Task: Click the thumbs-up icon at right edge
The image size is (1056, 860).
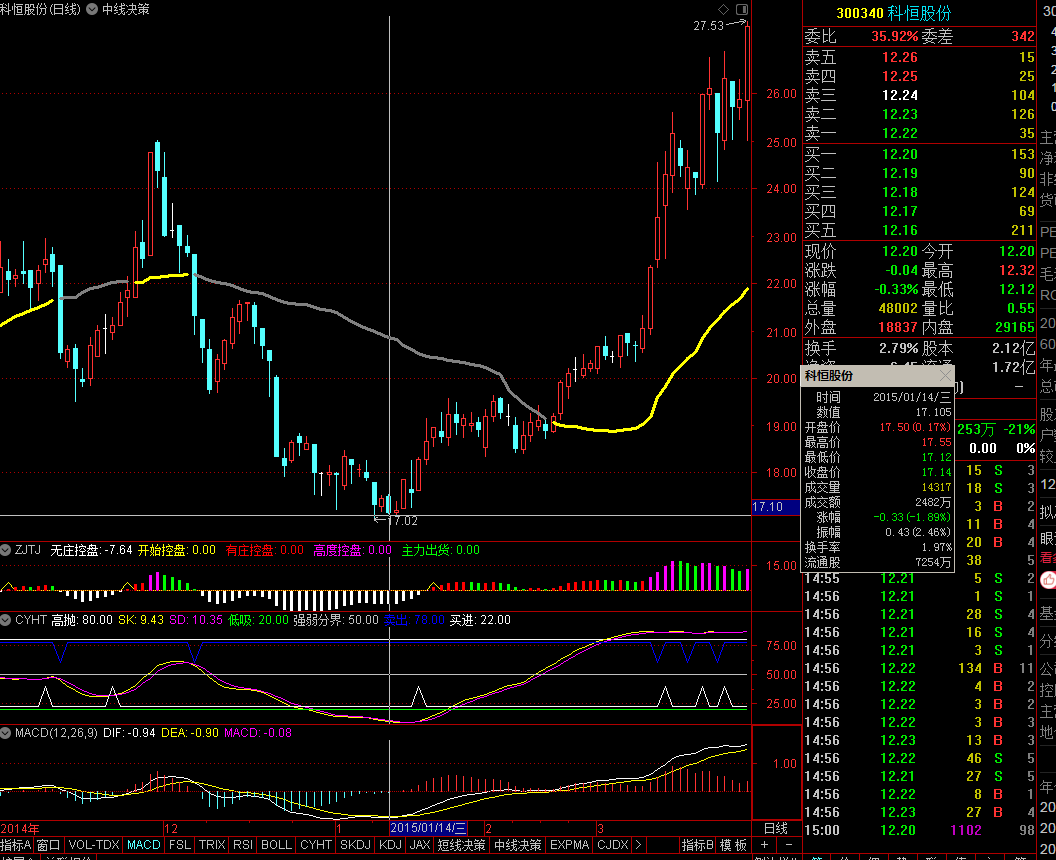Action: (1049, 579)
